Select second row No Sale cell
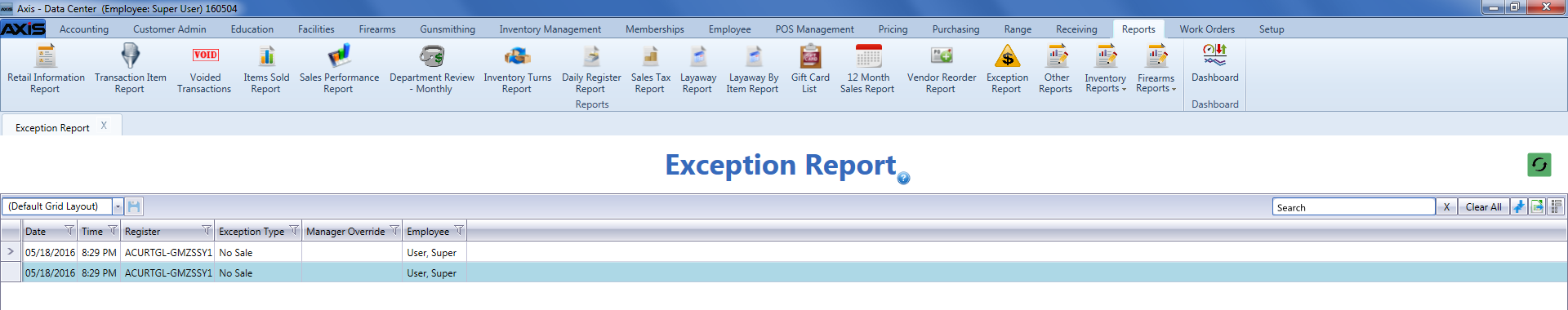 click(x=259, y=272)
